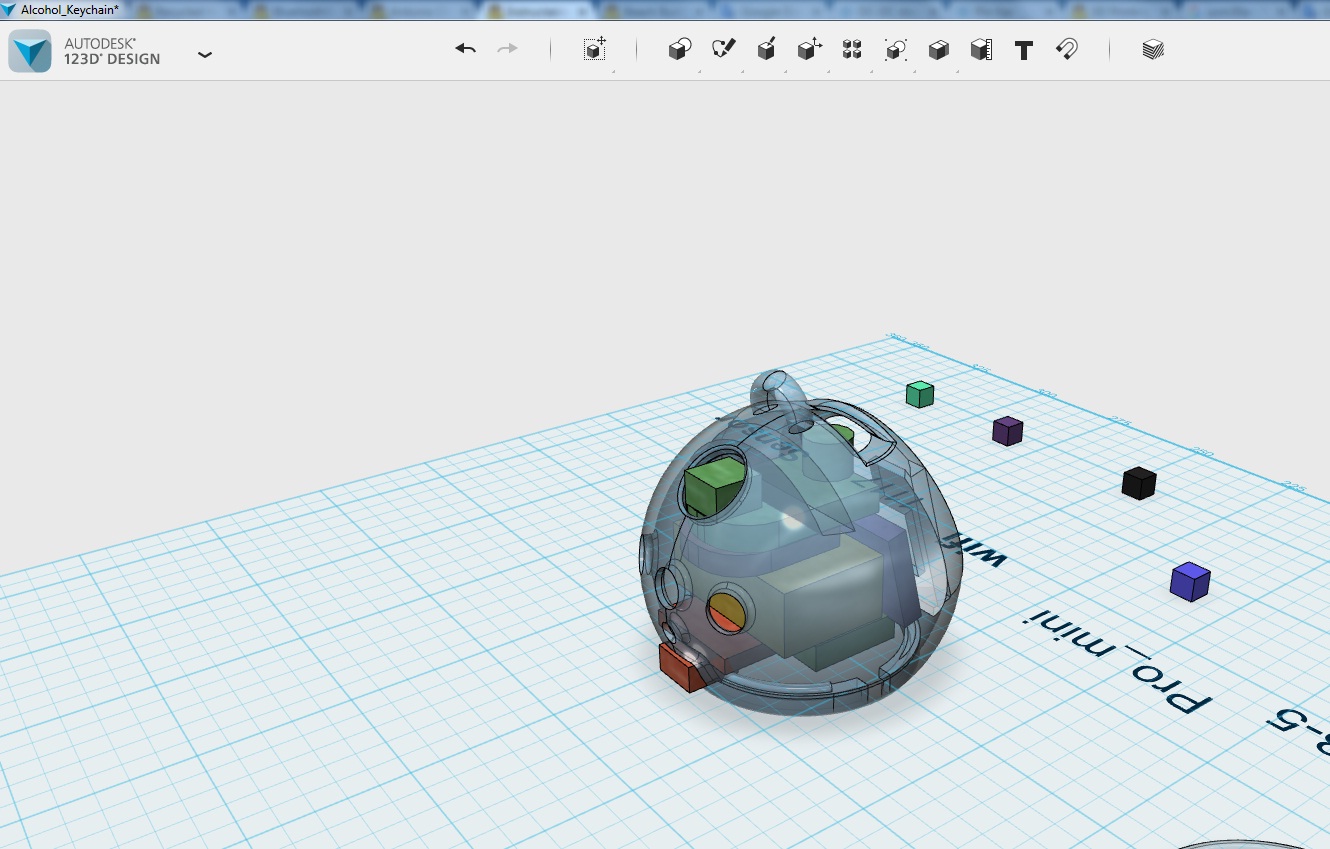Viewport: 1330px width, 849px height.
Task: Open the Sketch tool menu
Action: pyautogui.click(x=723, y=50)
